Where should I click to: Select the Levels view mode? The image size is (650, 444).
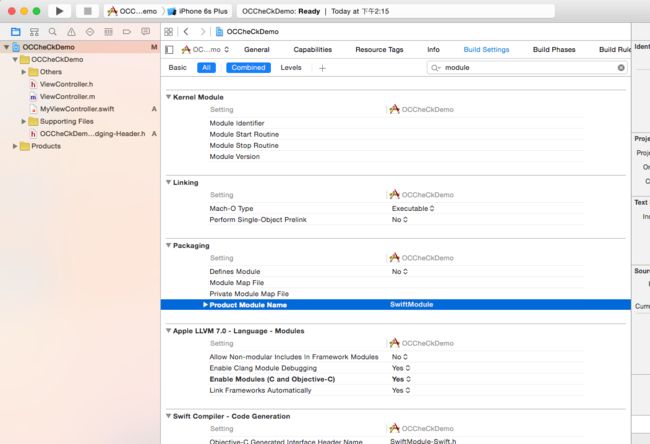click(x=291, y=68)
